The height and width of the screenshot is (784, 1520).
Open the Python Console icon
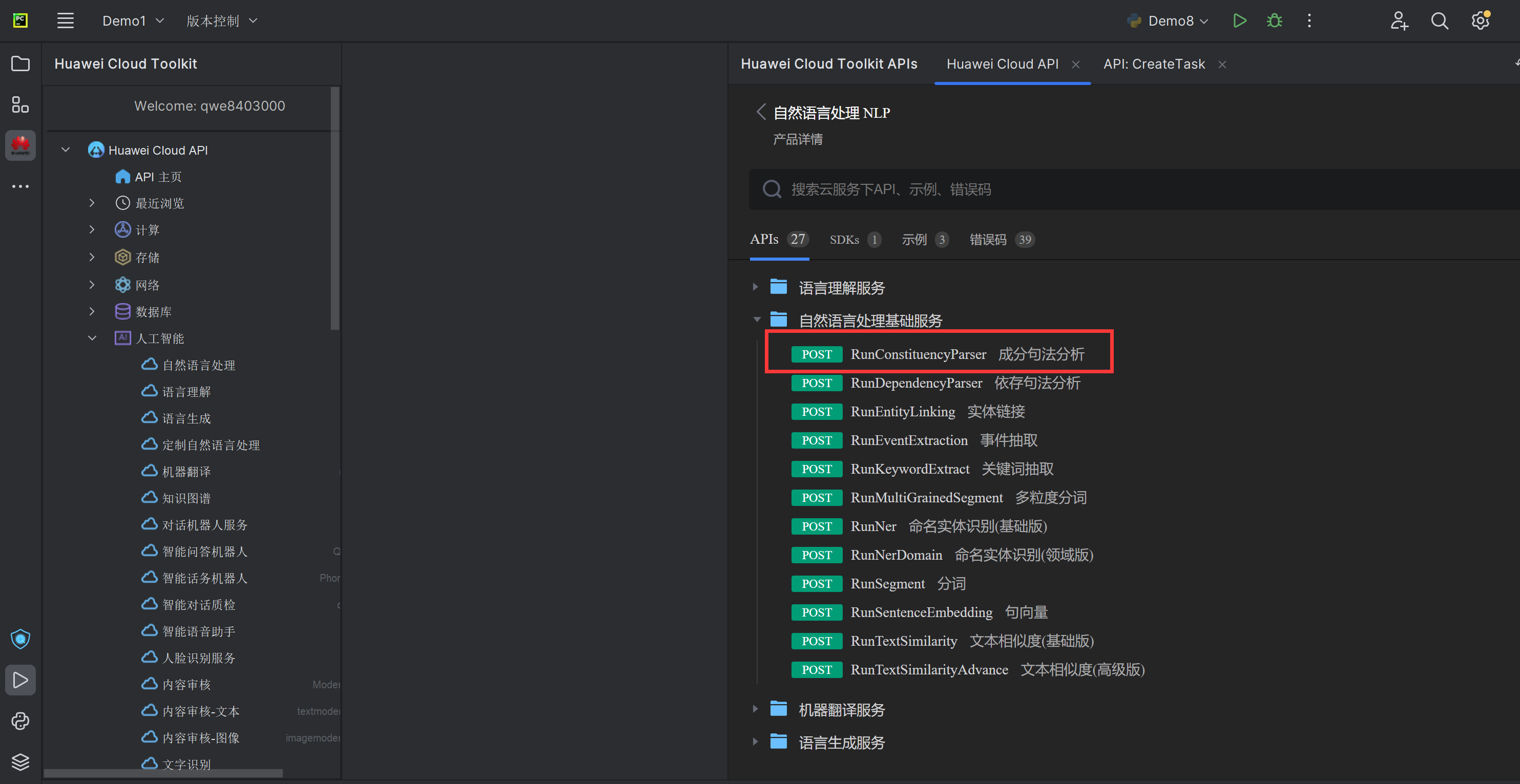pyautogui.click(x=20, y=721)
